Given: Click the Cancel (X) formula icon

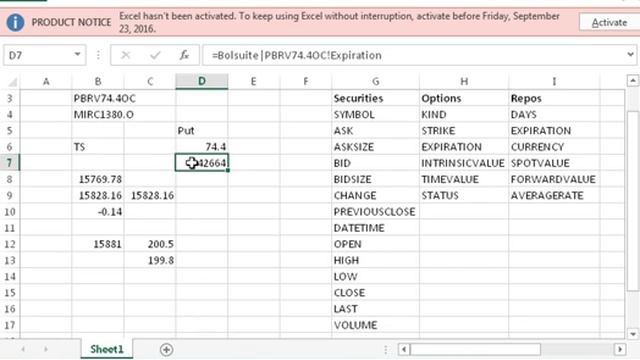Looking at the screenshot, I should point(126,55).
